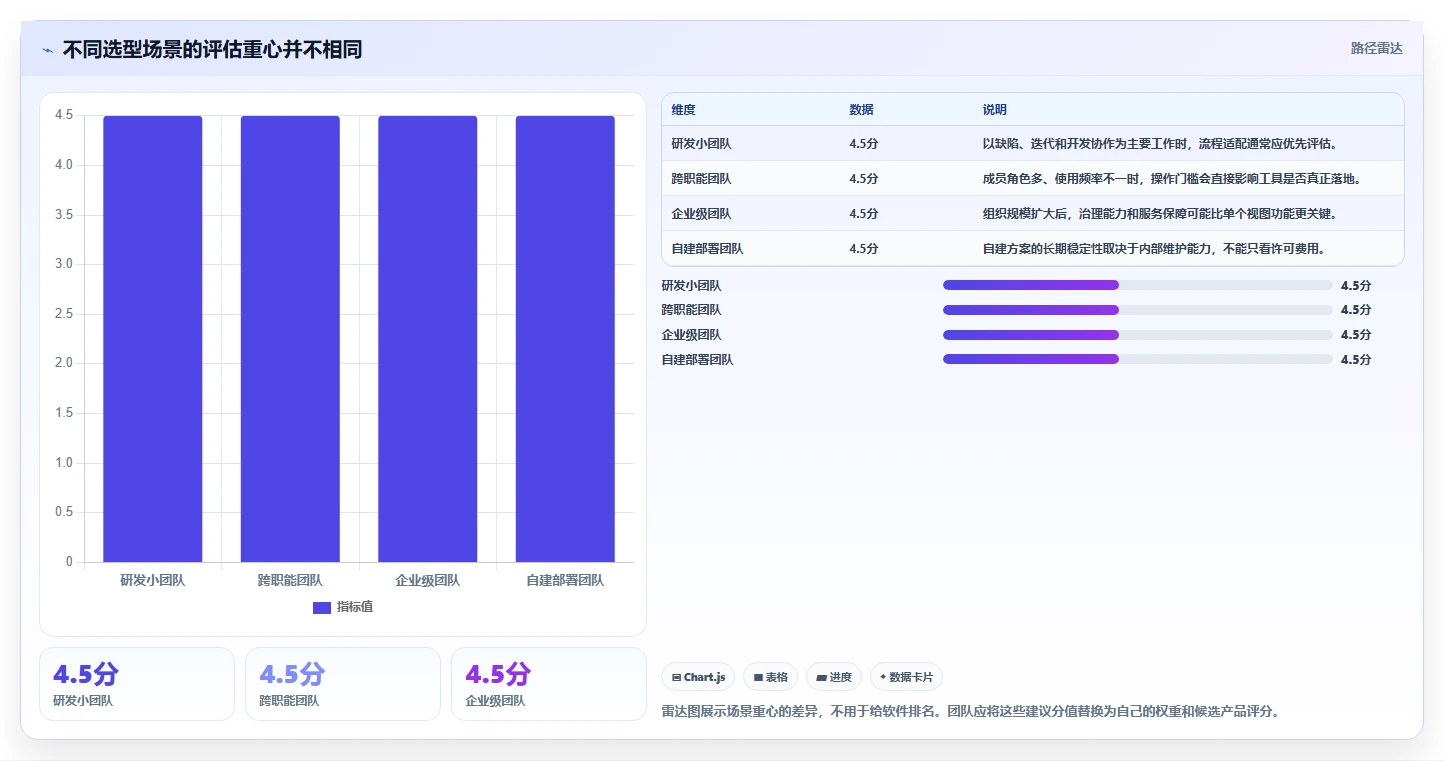1444x761 pixels.
Task: Click the chart title 不同选型场景的评估重心并不相同
Action: (x=212, y=50)
